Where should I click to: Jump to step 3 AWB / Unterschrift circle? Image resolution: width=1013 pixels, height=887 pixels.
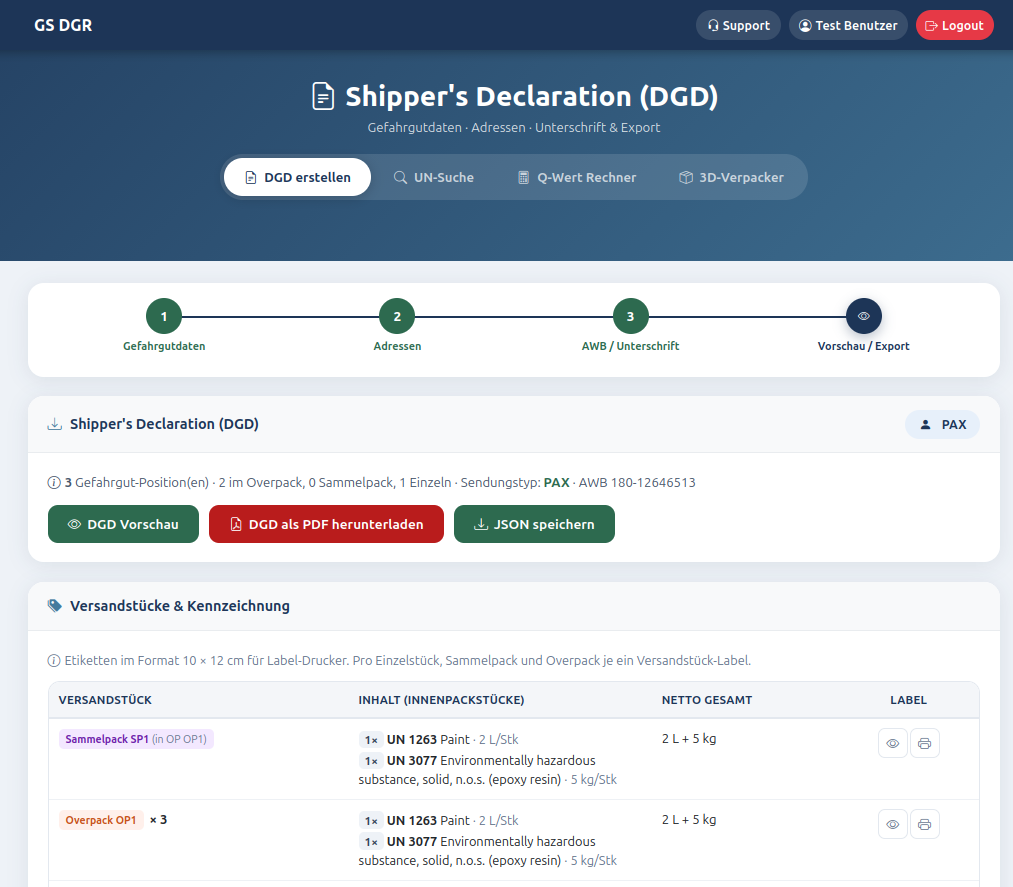pyautogui.click(x=631, y=316)
